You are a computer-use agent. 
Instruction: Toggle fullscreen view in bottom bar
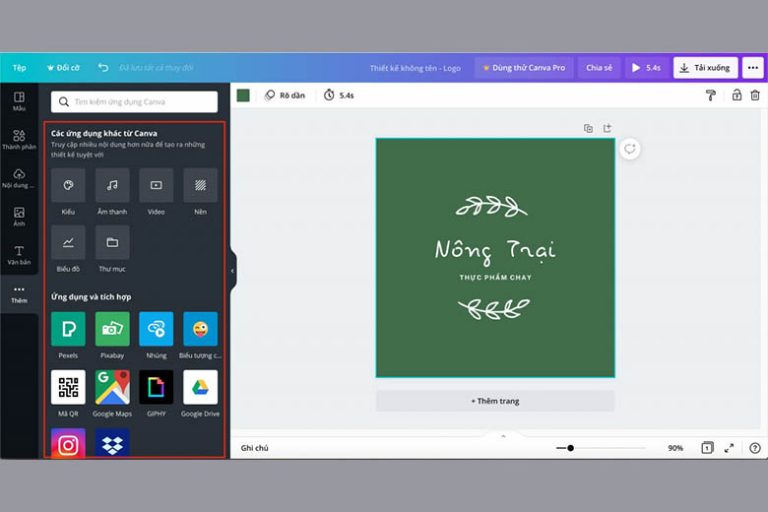(x=729, y=448)
